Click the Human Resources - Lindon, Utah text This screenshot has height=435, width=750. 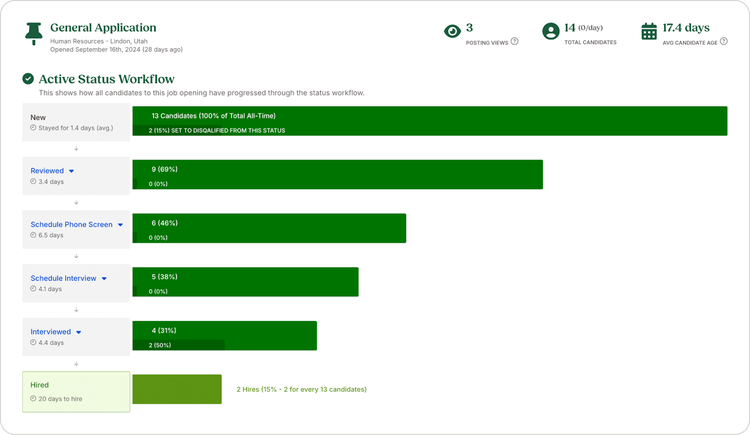(x=99, y=41)
